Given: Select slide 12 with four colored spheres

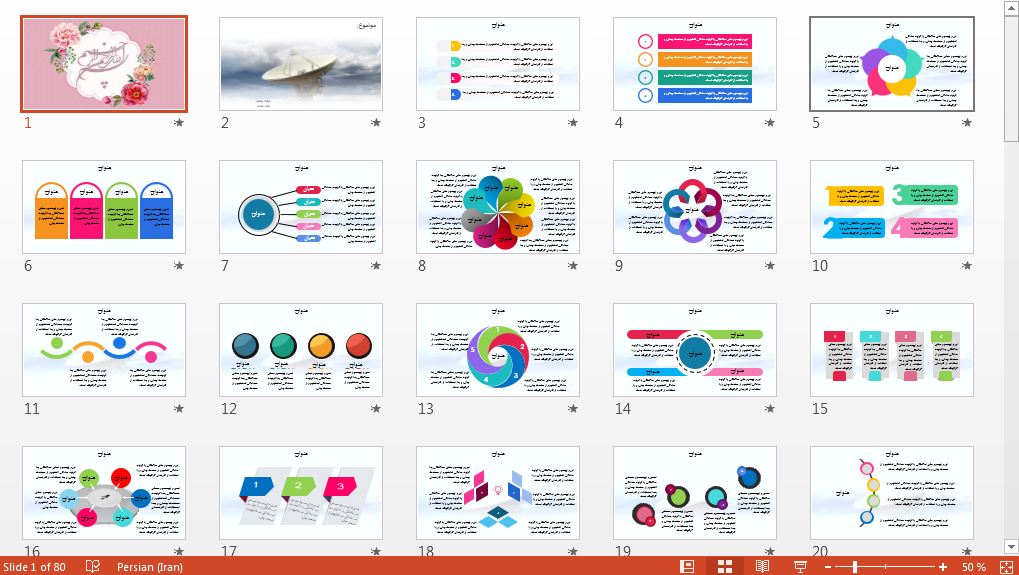Looking at the screenshot, I should (x=301, y=350).
